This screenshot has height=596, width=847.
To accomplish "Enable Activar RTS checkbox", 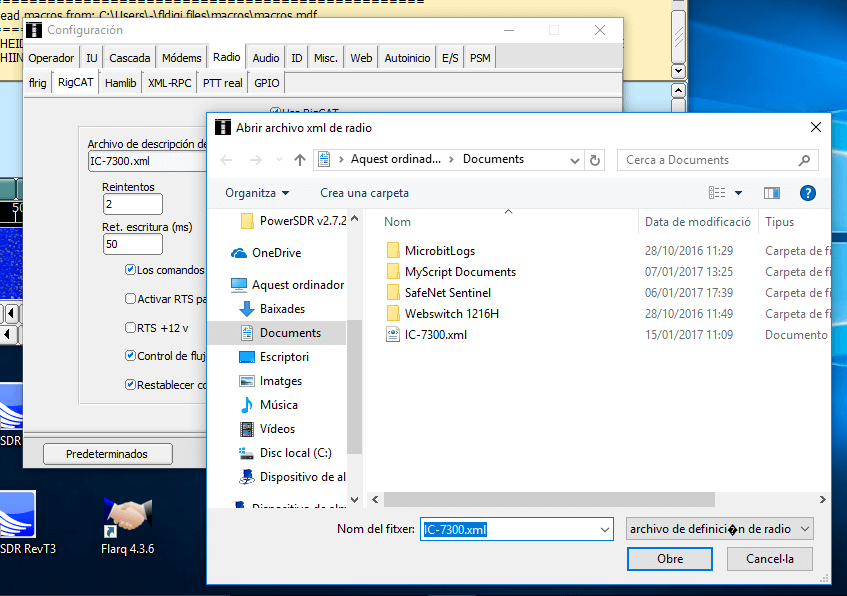I will coord(130,299).
